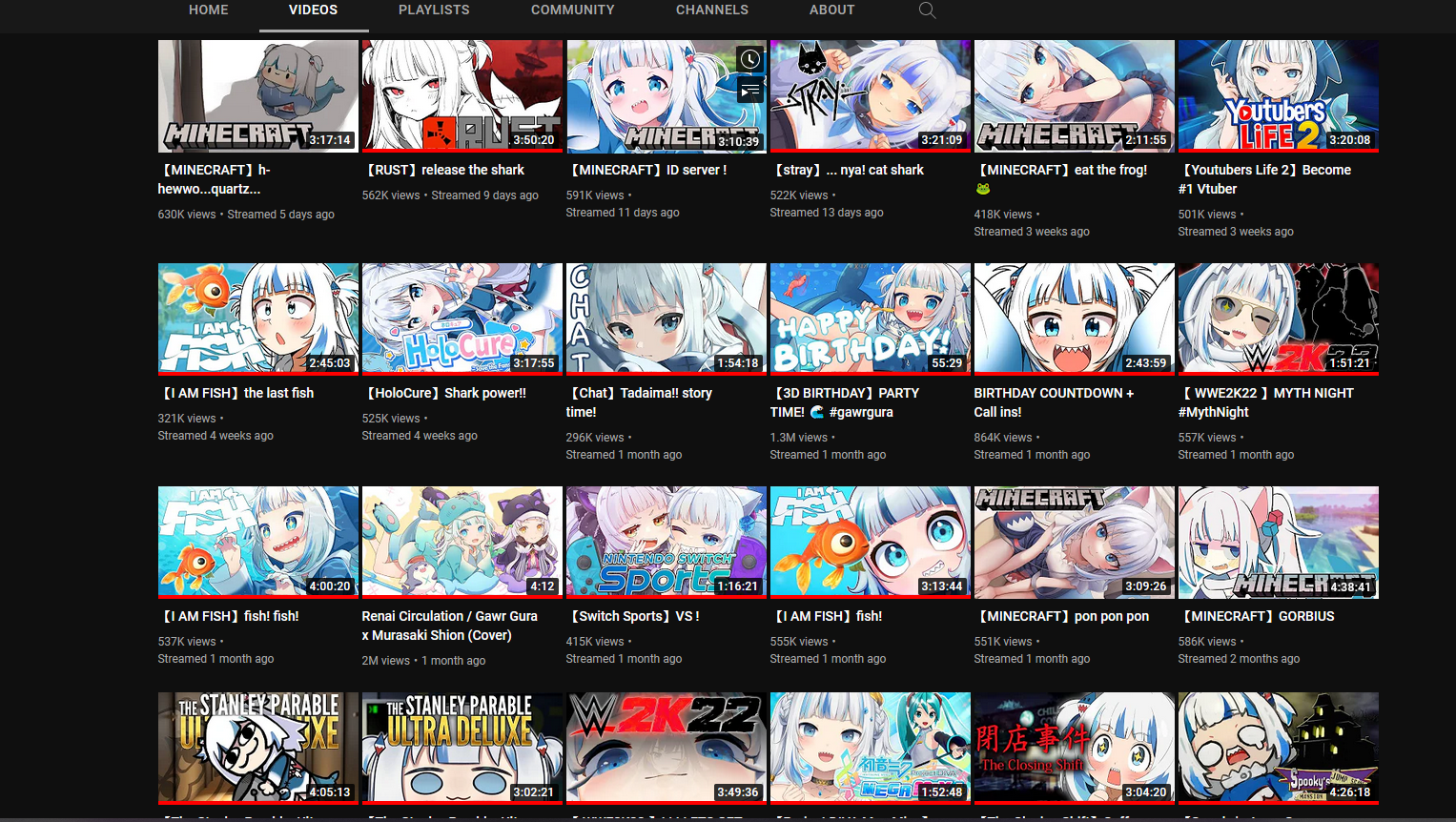Play the Stanley Parable Ultra Deluxe 3:02:21
Viewport: 1456px width, 822px height.
[x=462, y=749]
